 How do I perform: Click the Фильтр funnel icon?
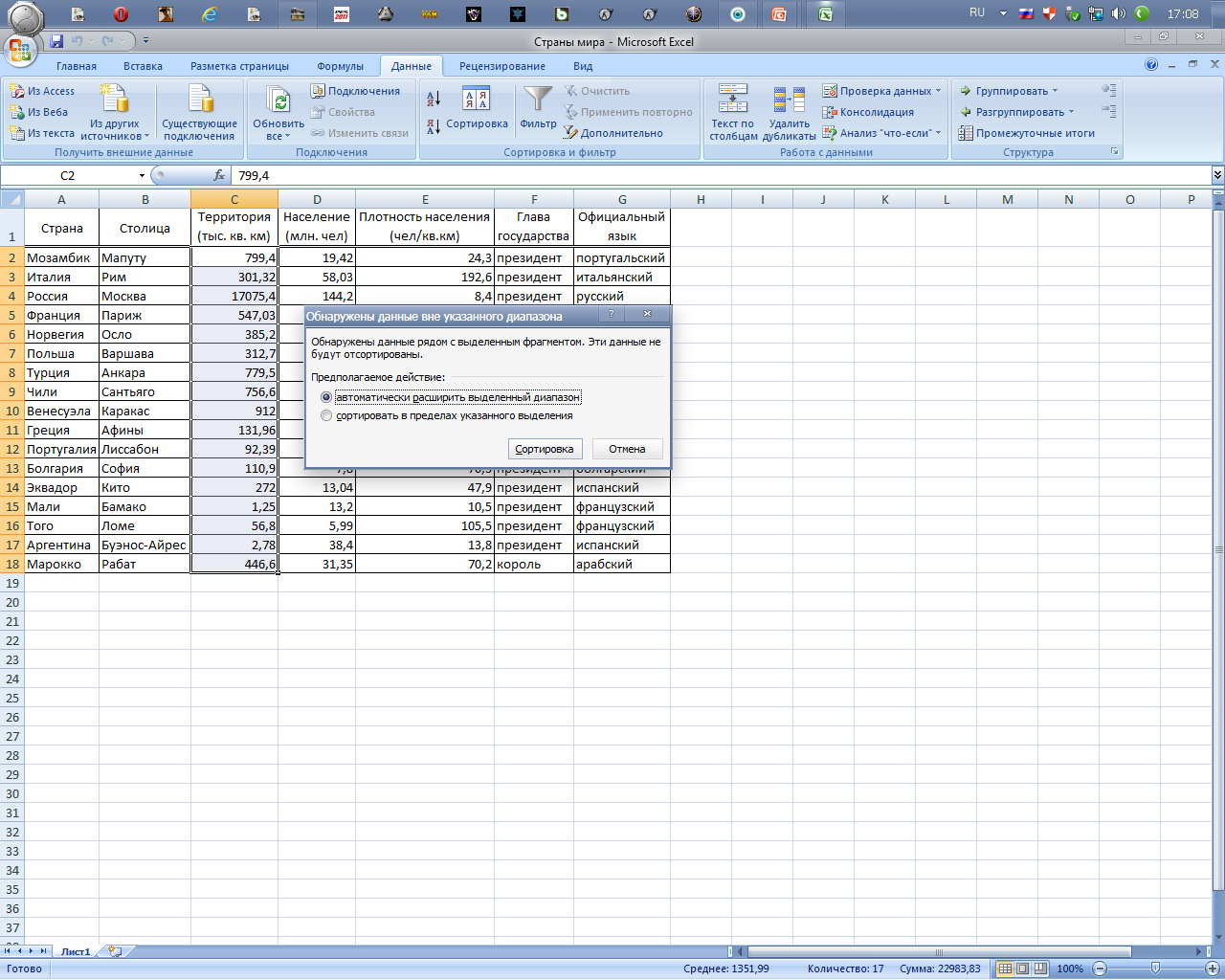tap(538, 99)
